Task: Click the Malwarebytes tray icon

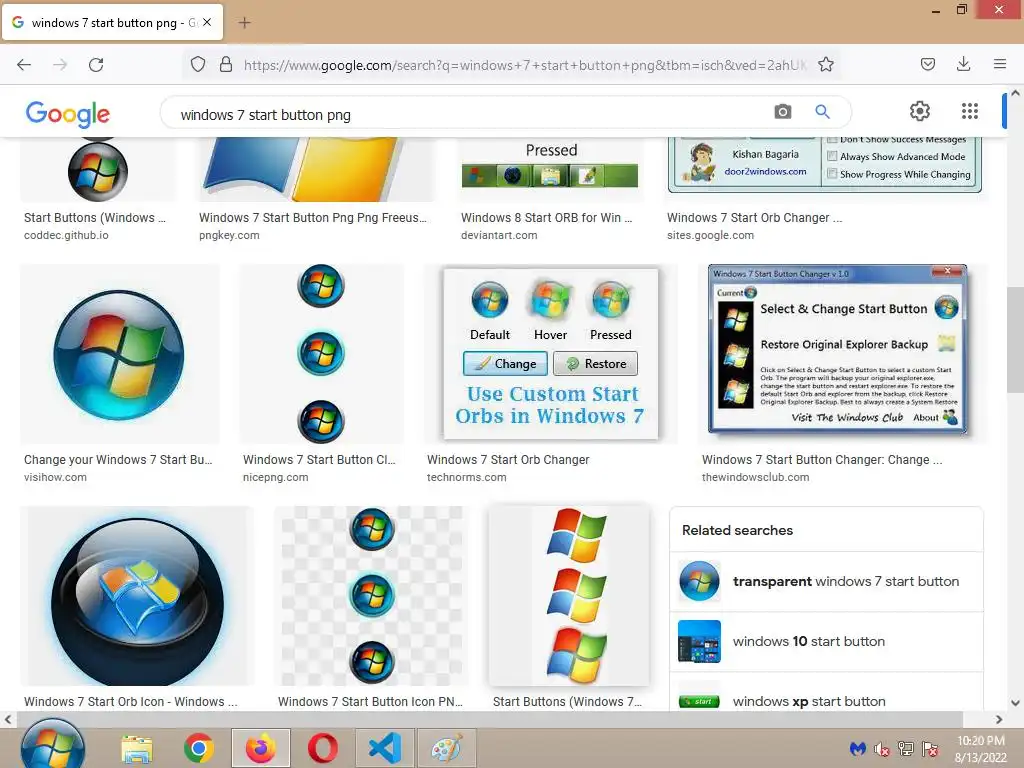Action: (857, 748)
